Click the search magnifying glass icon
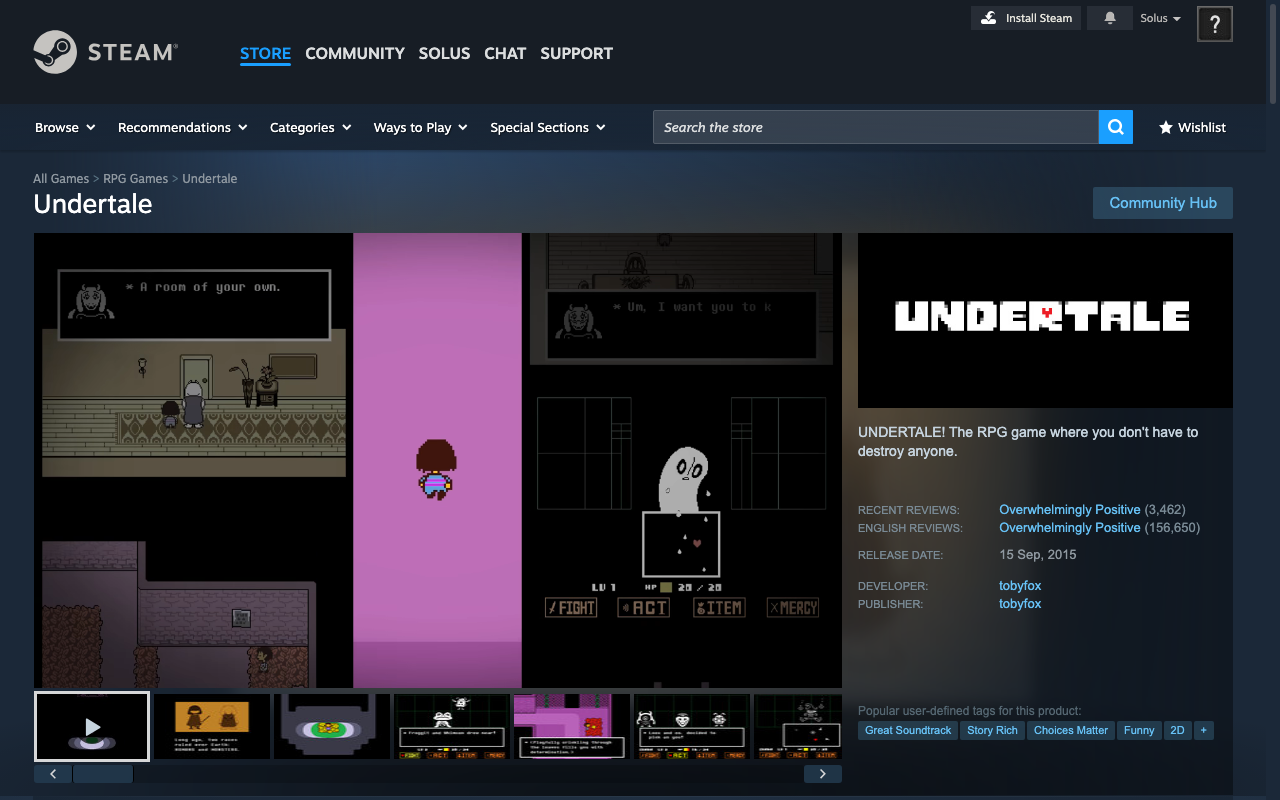This screenshot has height=800, width=1280. 1115,127
